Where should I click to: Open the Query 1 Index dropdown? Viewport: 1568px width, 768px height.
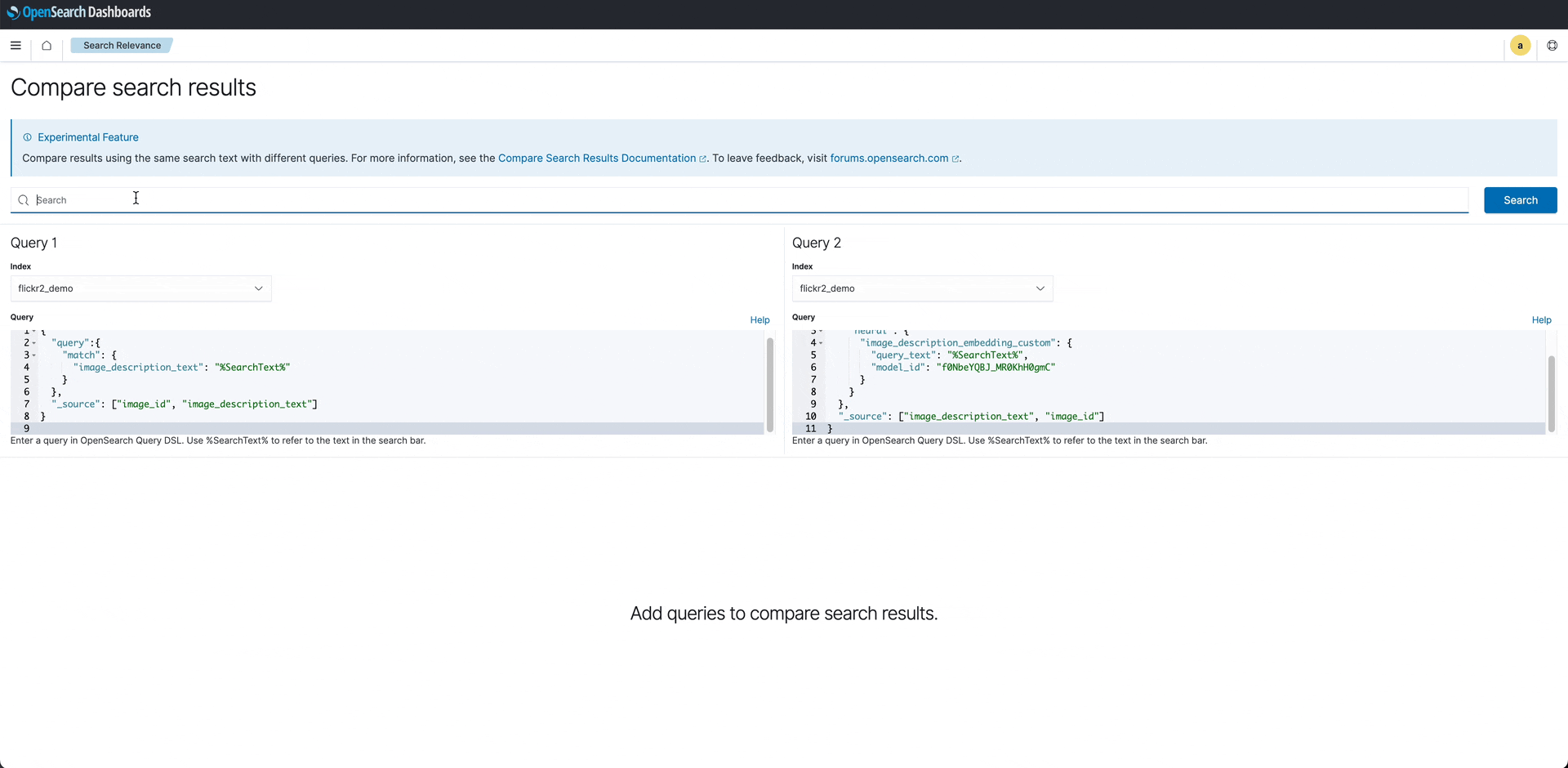[x=140, y=288]
